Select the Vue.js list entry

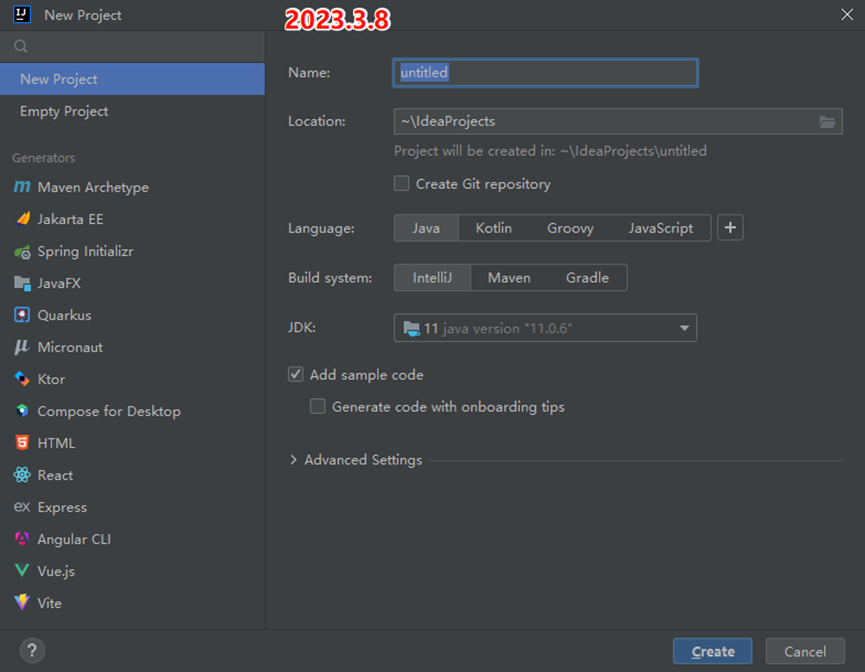point(132,571)
